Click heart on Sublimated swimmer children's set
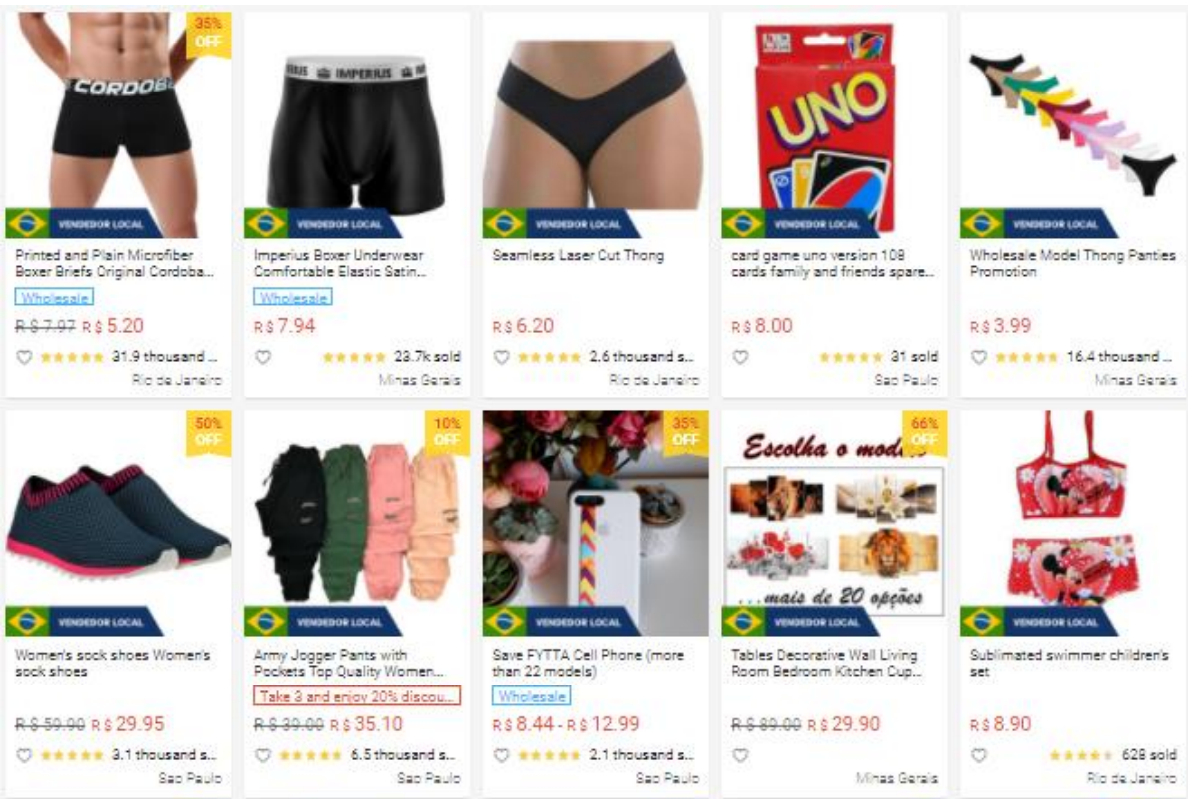This screenshot has height=799, width=1204. (980, 755)
